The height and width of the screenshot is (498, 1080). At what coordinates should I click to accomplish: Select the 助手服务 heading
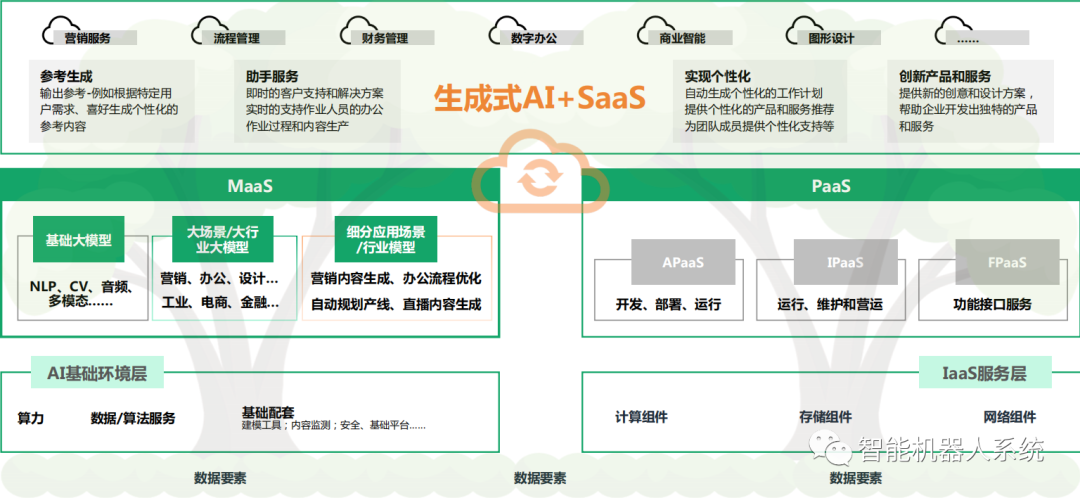[x=272, y=76]
